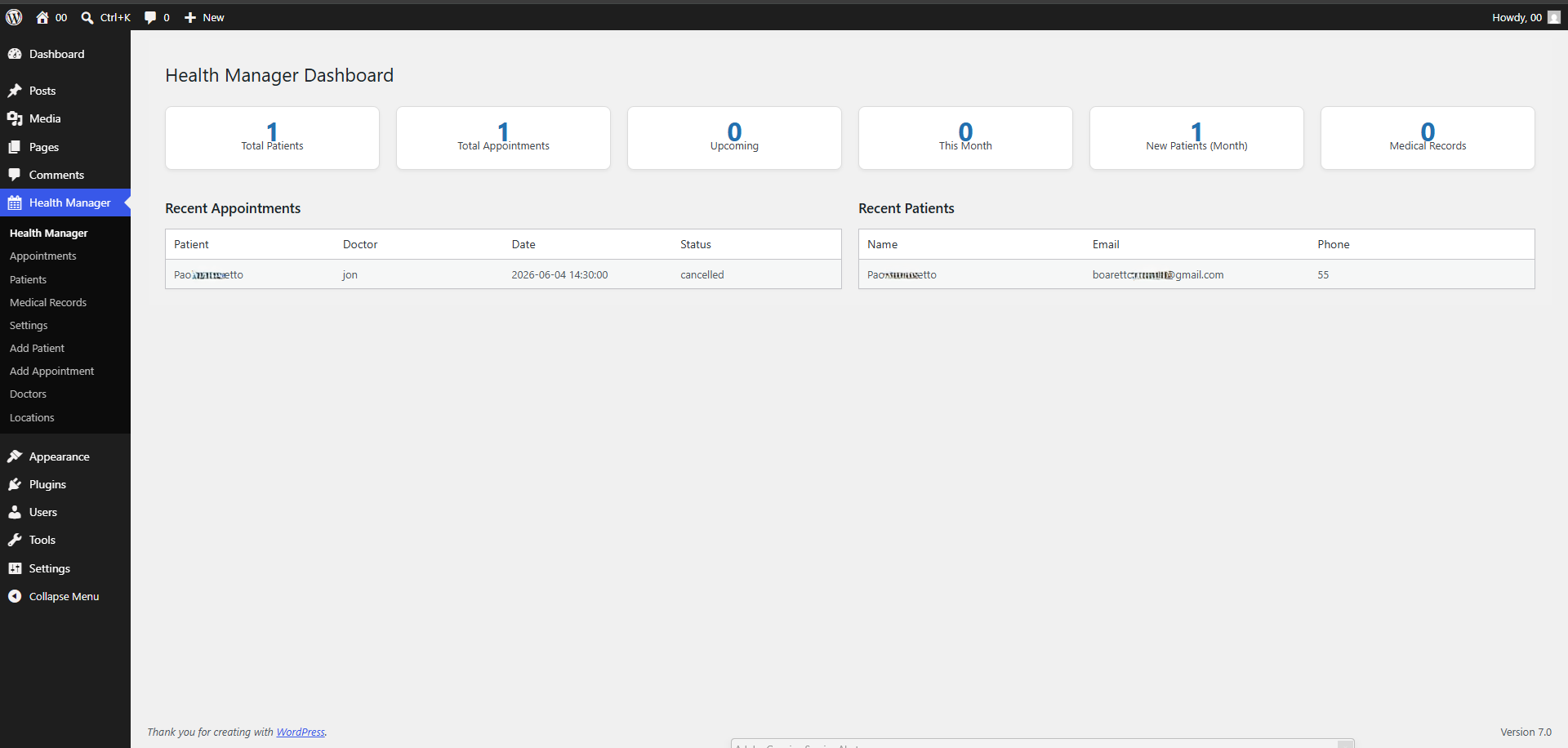Click the Status column header
1568x748 pixels.
point(696,244)
